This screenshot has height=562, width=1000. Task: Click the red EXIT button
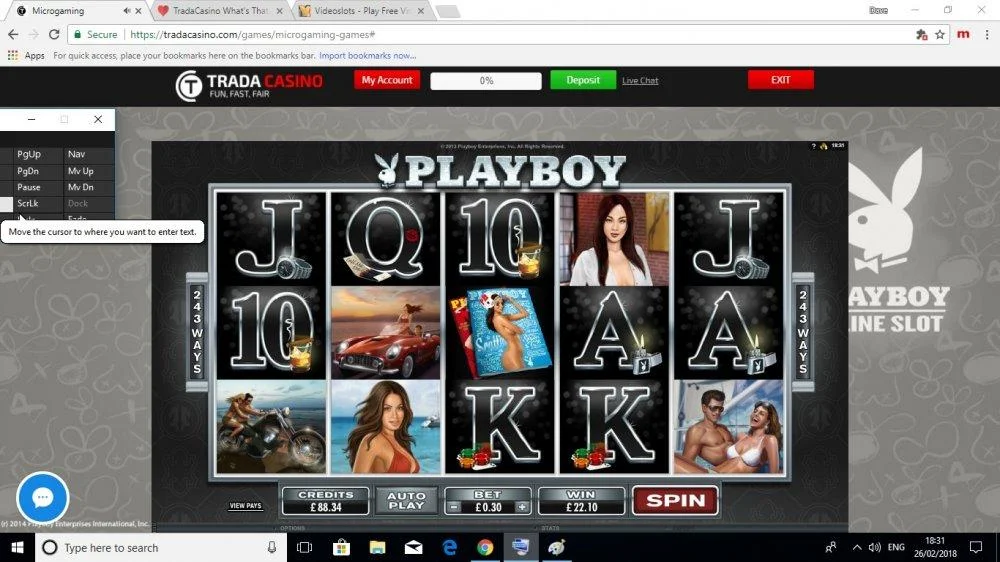[781, 80]
